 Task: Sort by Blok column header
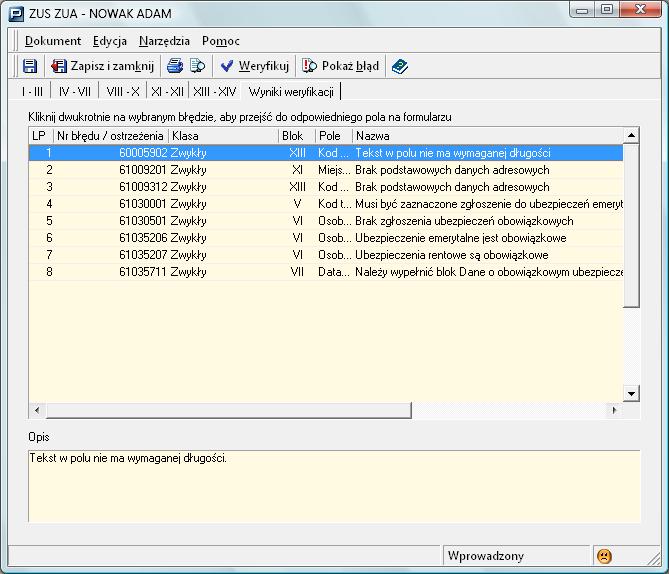(297, 136)
